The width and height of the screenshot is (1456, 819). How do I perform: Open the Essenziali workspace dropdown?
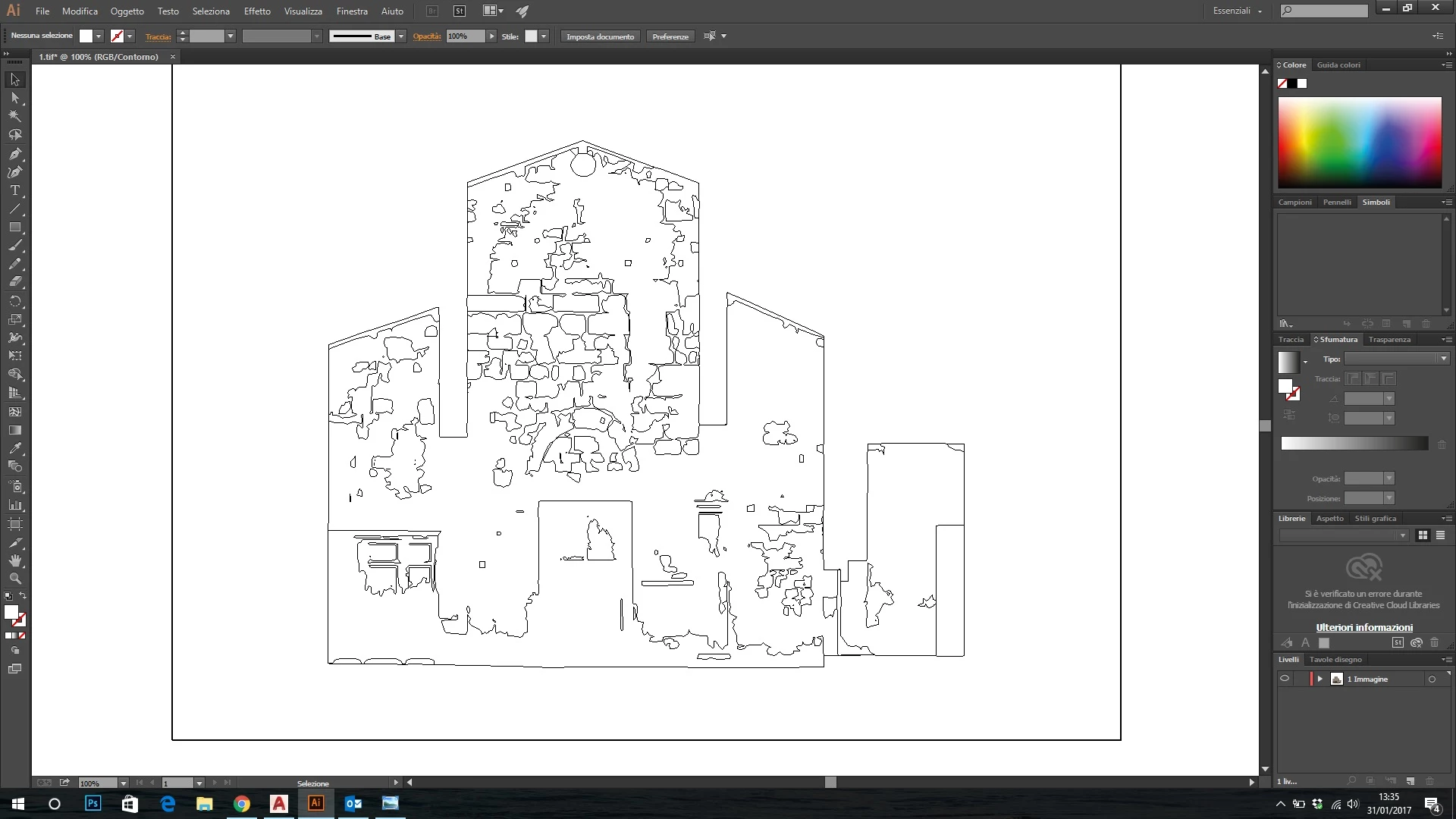coord(1238,11)
